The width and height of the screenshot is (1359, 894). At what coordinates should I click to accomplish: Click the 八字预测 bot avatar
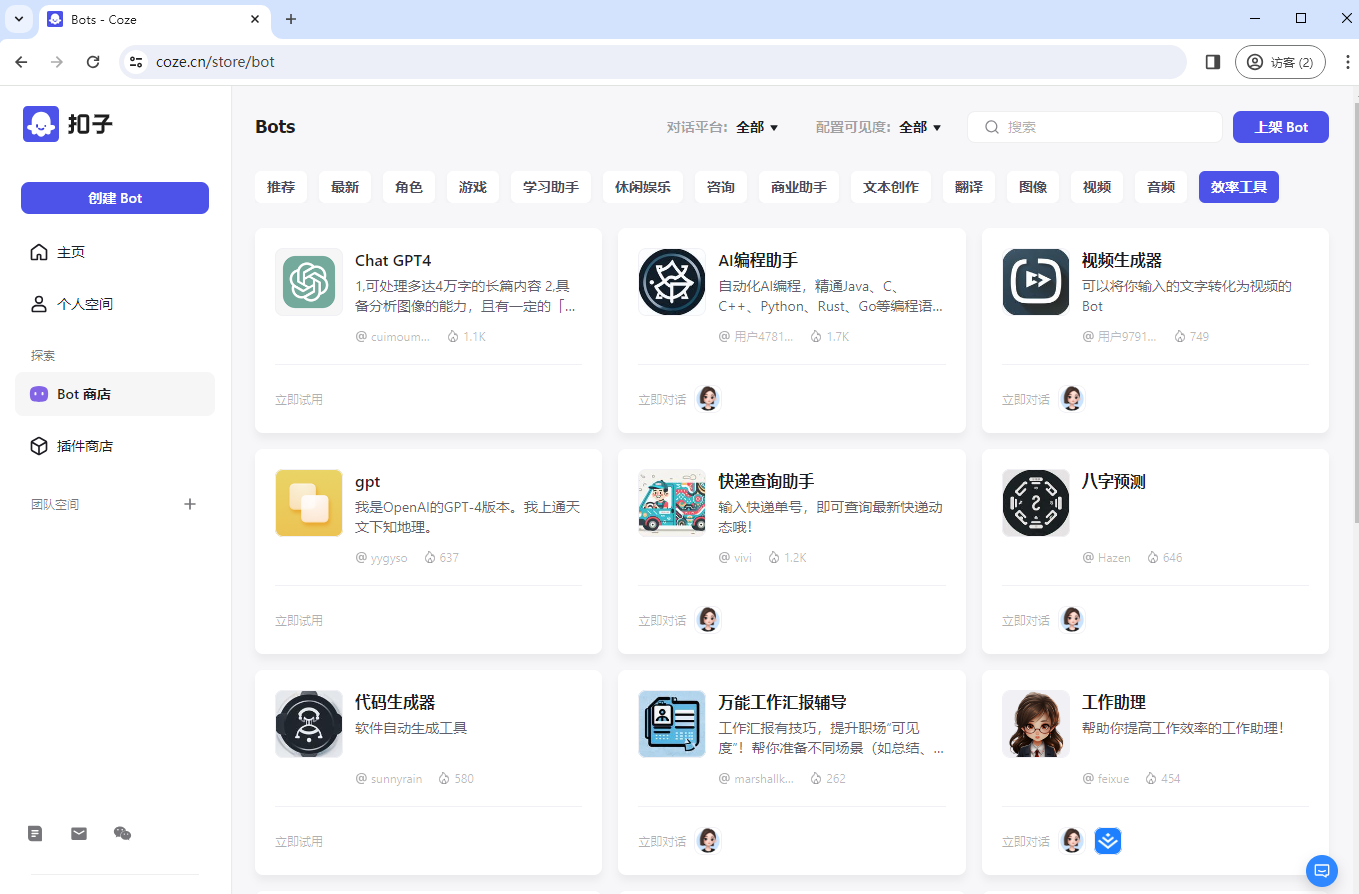(x=1036, y=503)
